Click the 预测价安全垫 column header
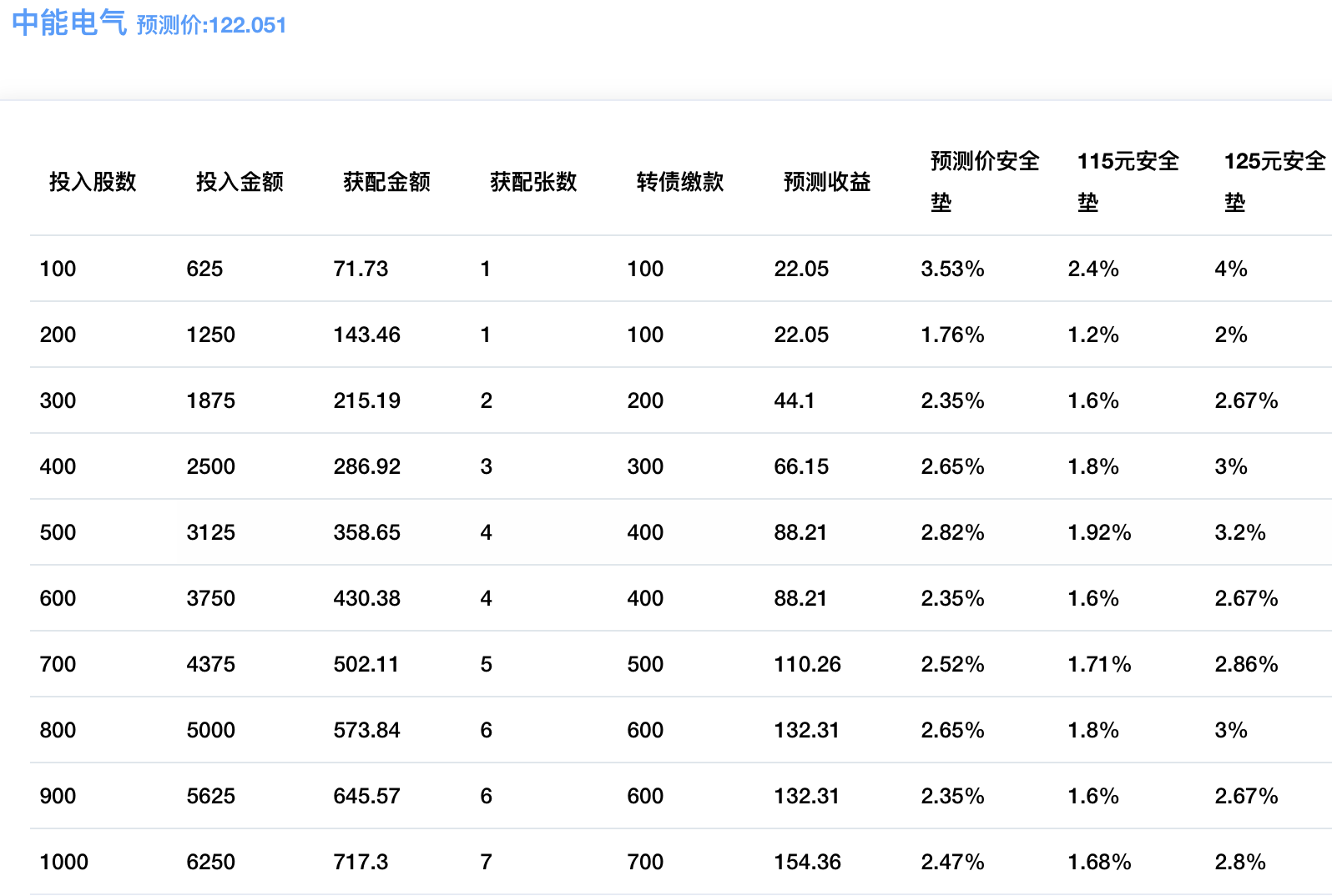 tap(985, 181)
